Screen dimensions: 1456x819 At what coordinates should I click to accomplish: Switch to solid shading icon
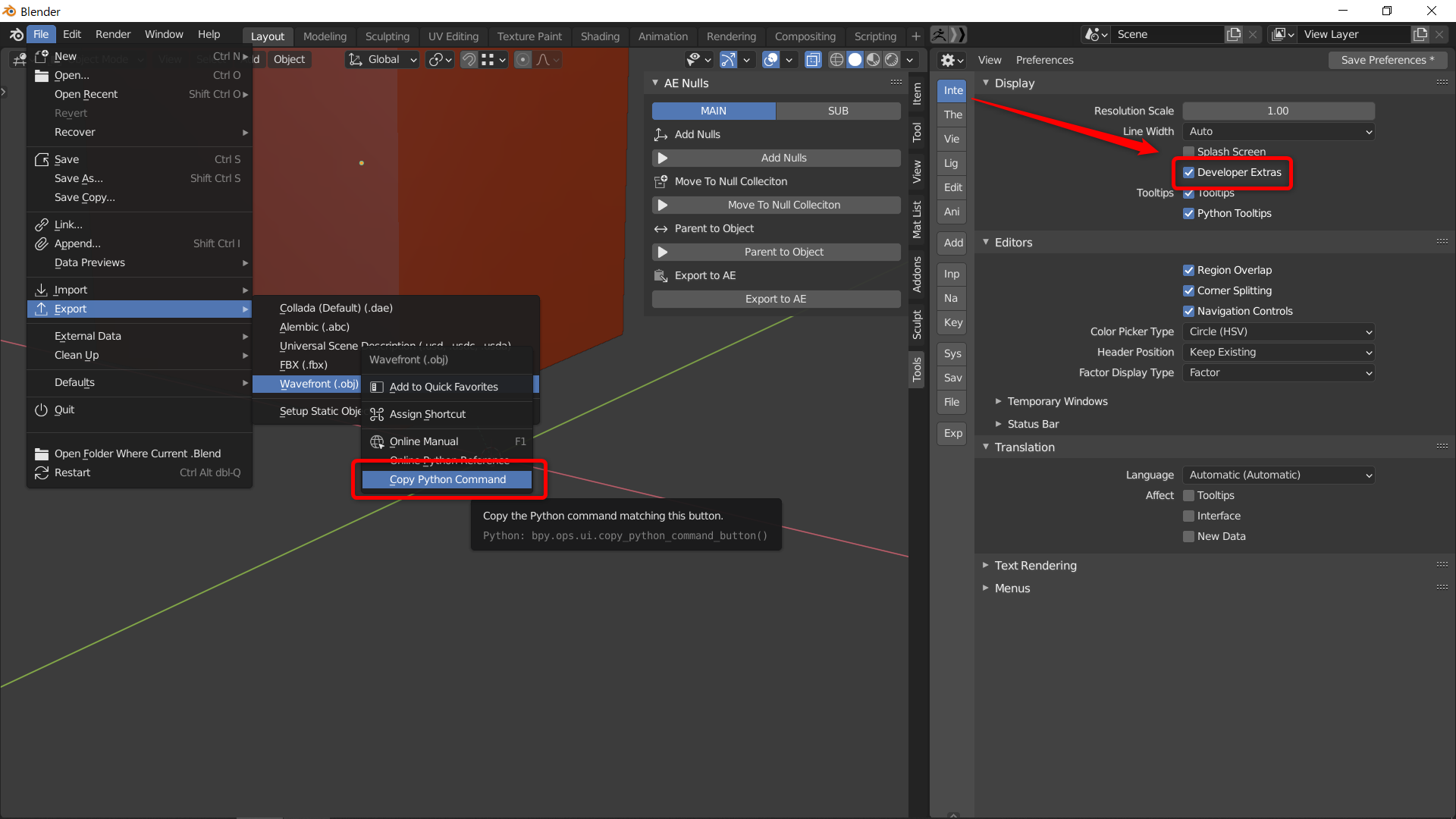[x=855, y=60]
